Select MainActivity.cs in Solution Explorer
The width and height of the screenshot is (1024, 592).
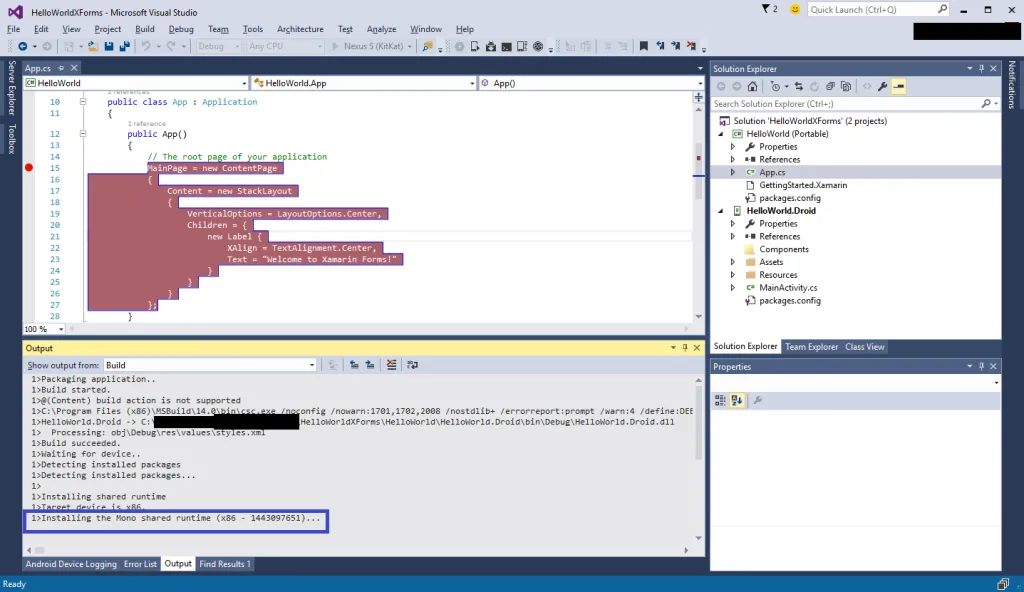(788, 288)
